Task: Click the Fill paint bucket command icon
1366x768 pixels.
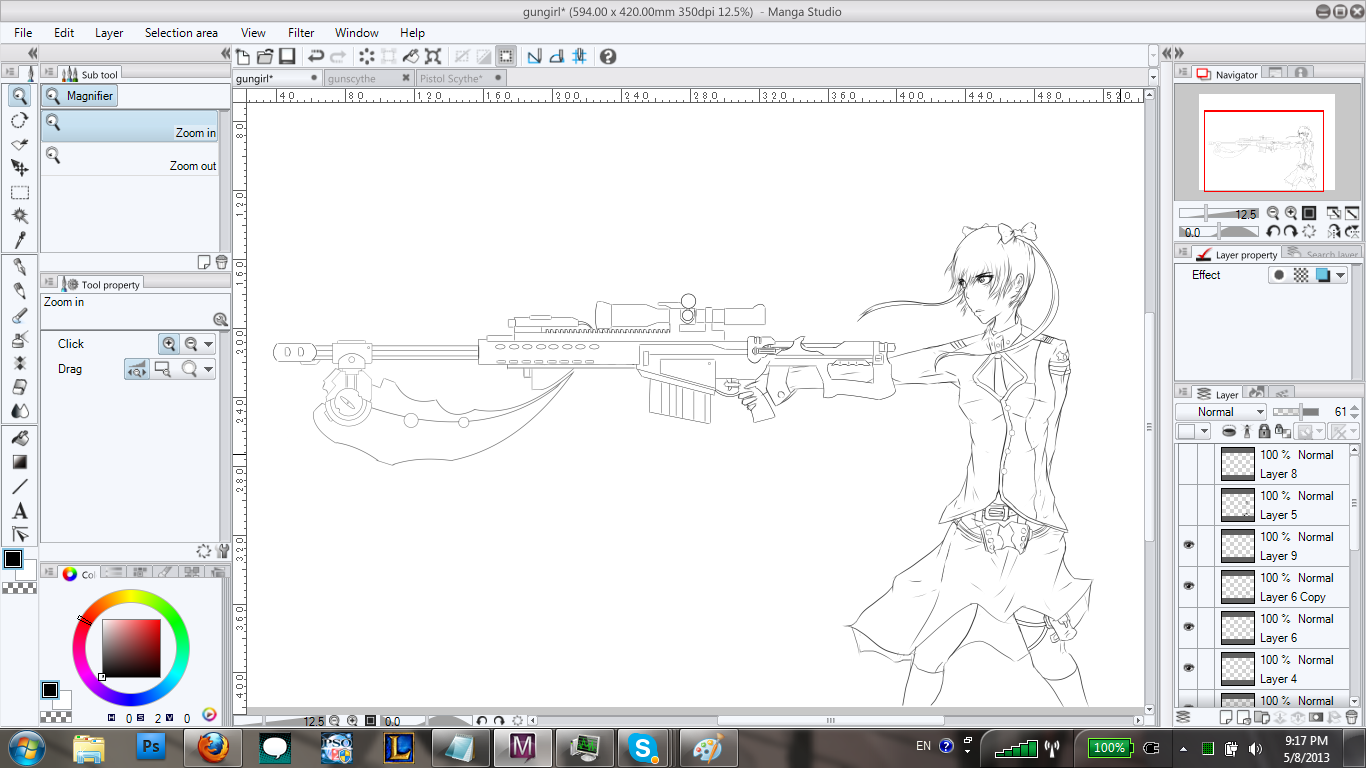Action: pyautogui.click(x=411, y=57)
